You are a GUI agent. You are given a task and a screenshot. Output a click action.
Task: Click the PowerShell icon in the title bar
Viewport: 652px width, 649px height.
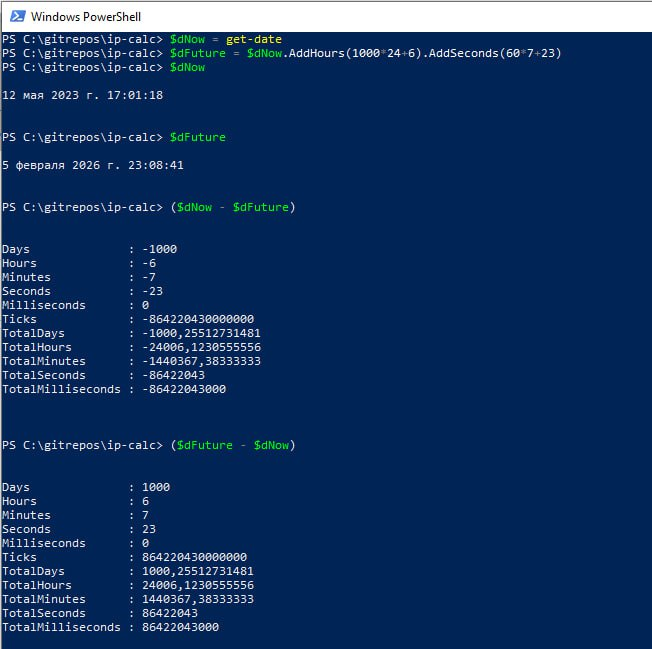17,17
